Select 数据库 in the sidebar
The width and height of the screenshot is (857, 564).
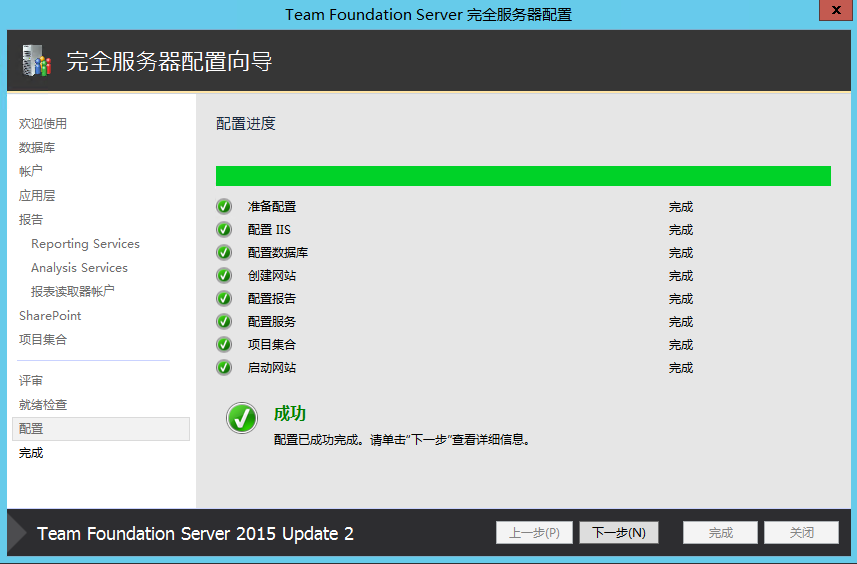click(37, 148)
